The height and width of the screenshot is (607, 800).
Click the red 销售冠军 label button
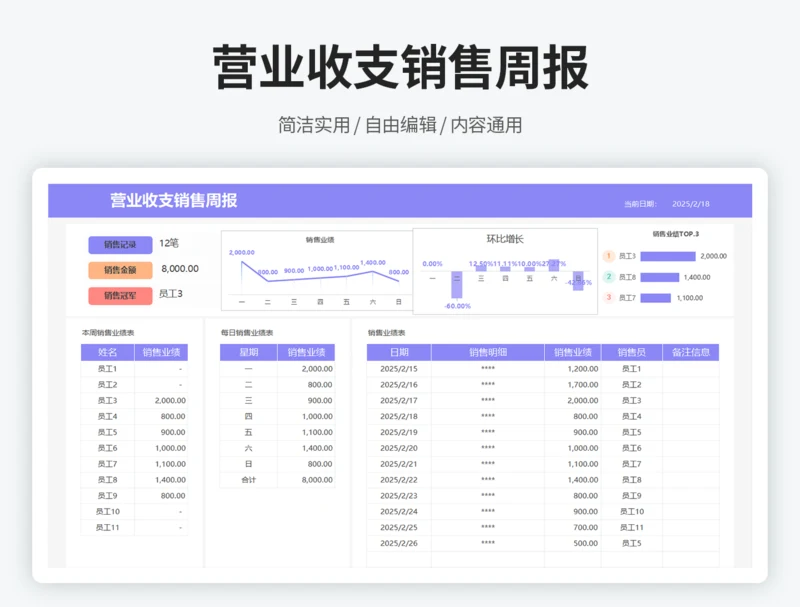[x=120, y=296]
